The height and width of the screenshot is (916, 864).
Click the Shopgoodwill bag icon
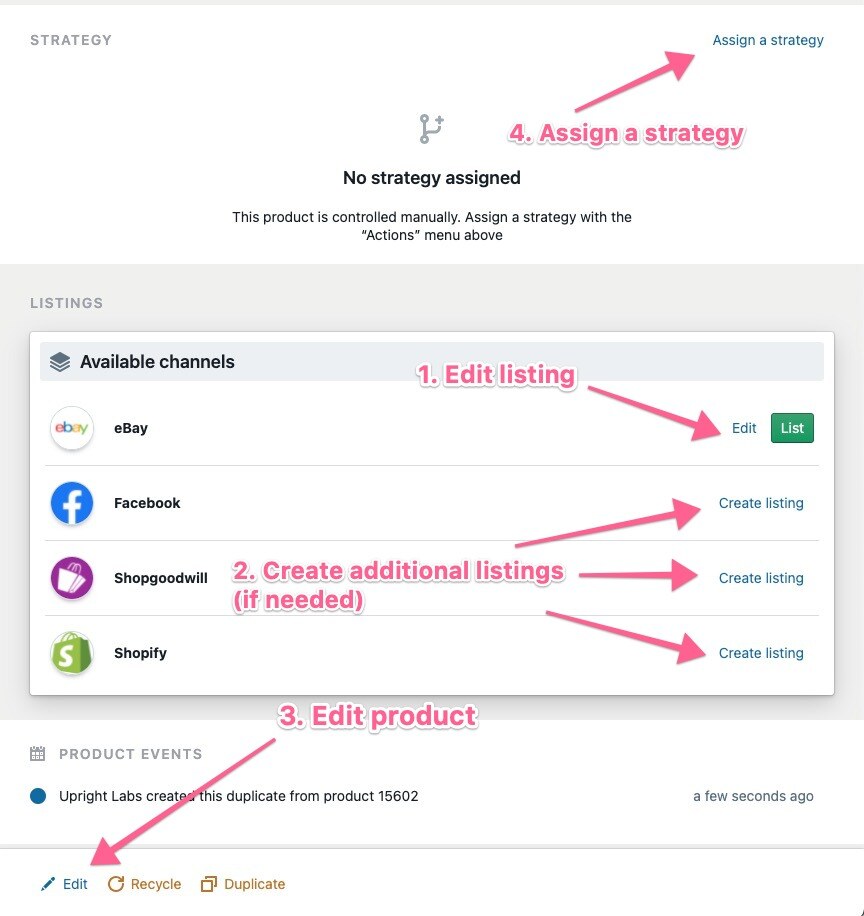click(x=72, y=578)
